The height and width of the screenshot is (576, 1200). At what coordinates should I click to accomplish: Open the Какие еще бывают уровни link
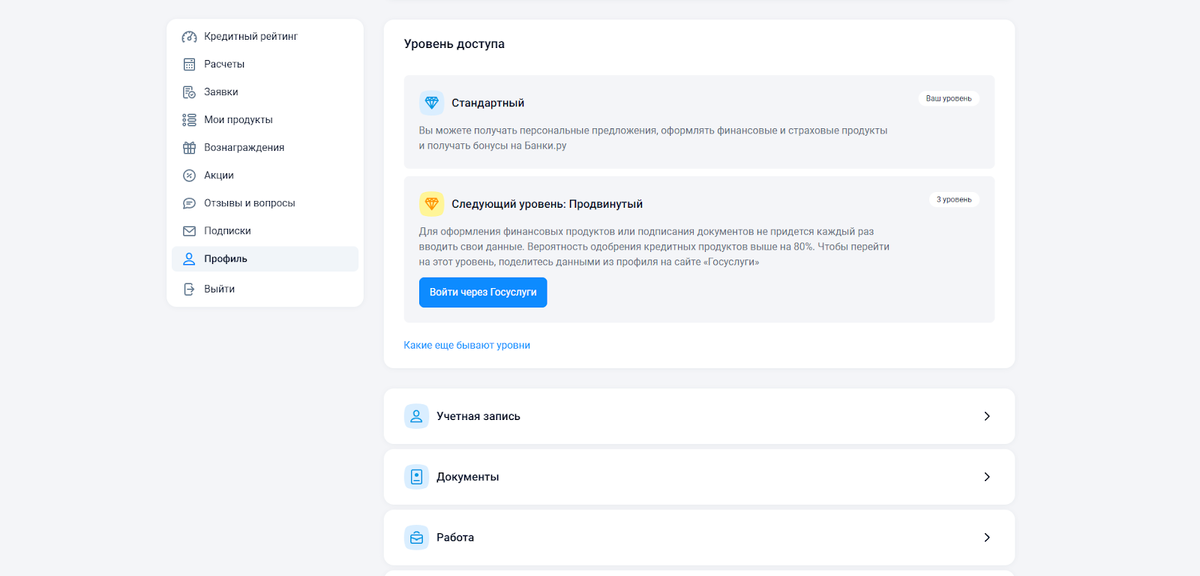(x=467, y=345)
